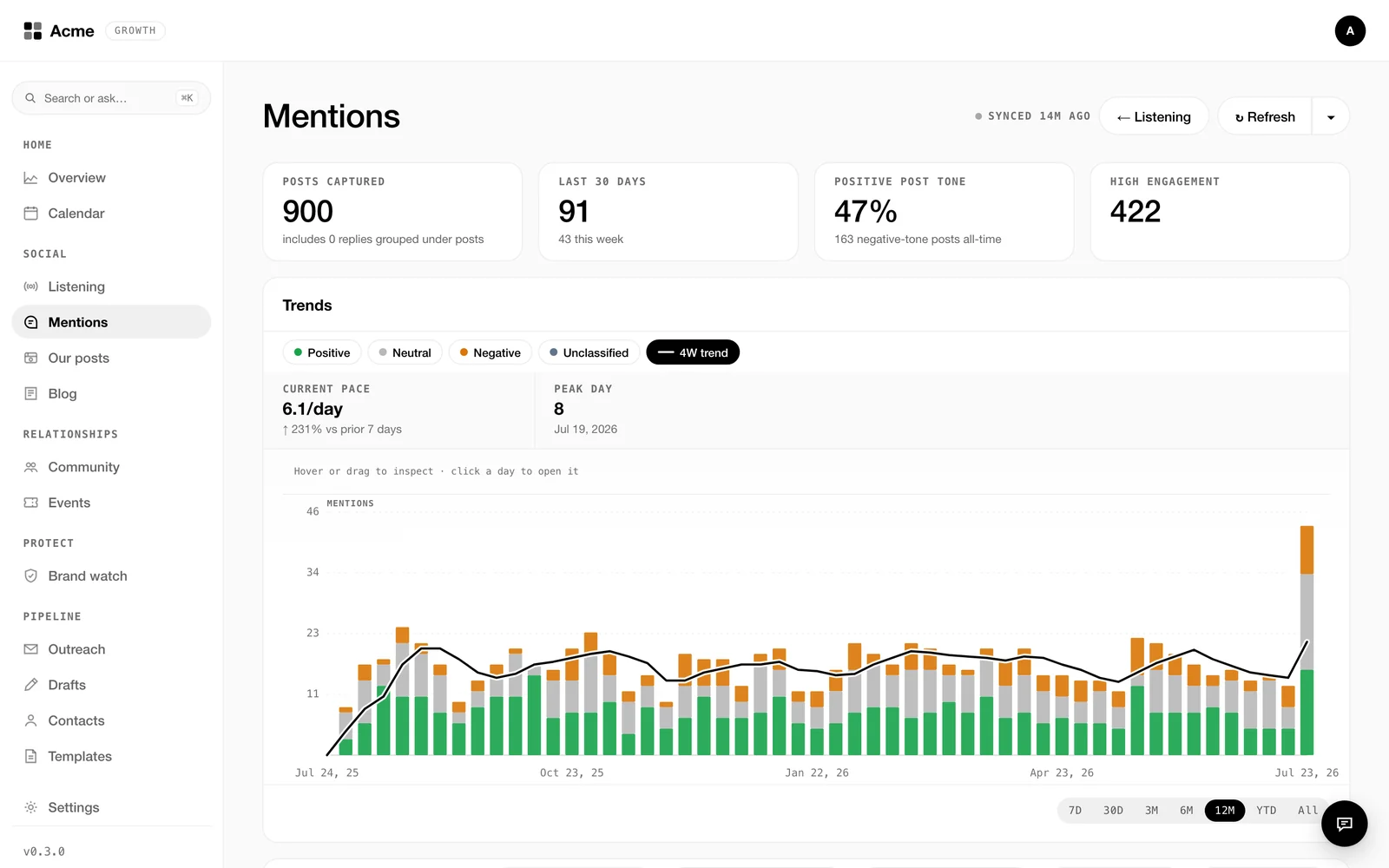
Task: Select the YTD time range
Action: pos(1267,811)
